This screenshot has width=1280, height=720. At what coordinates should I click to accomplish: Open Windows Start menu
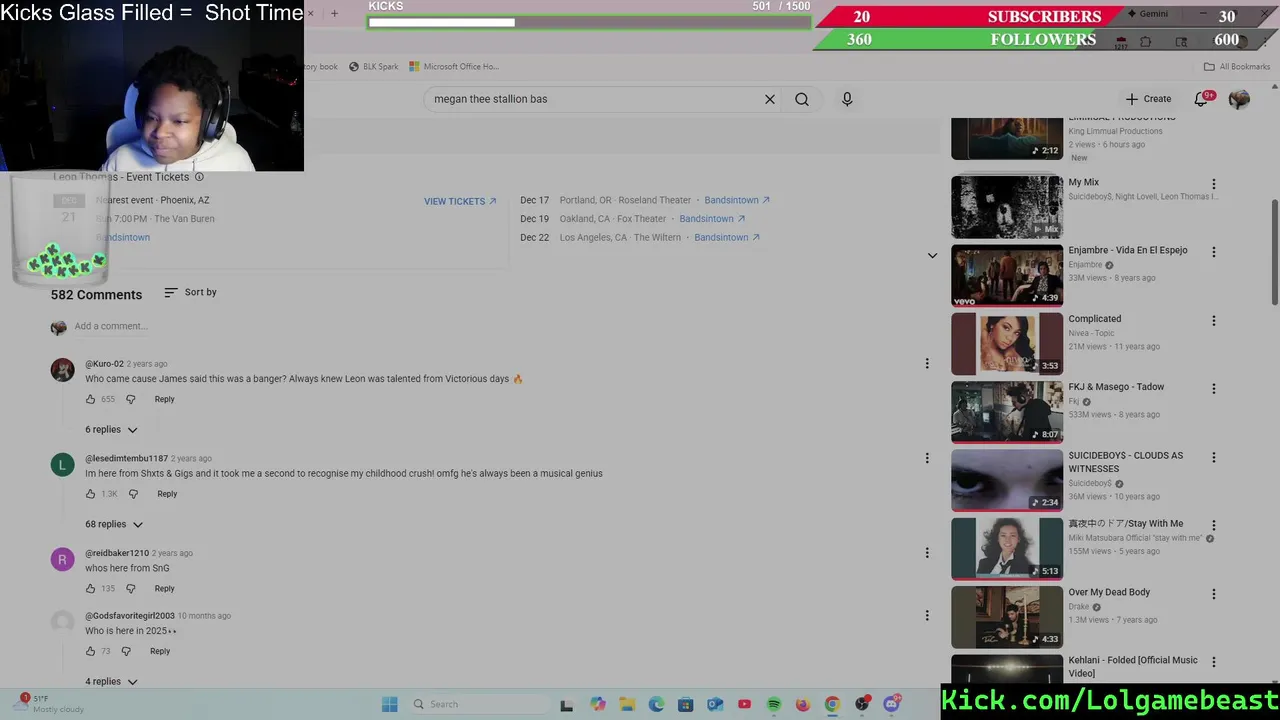[390, 704]
